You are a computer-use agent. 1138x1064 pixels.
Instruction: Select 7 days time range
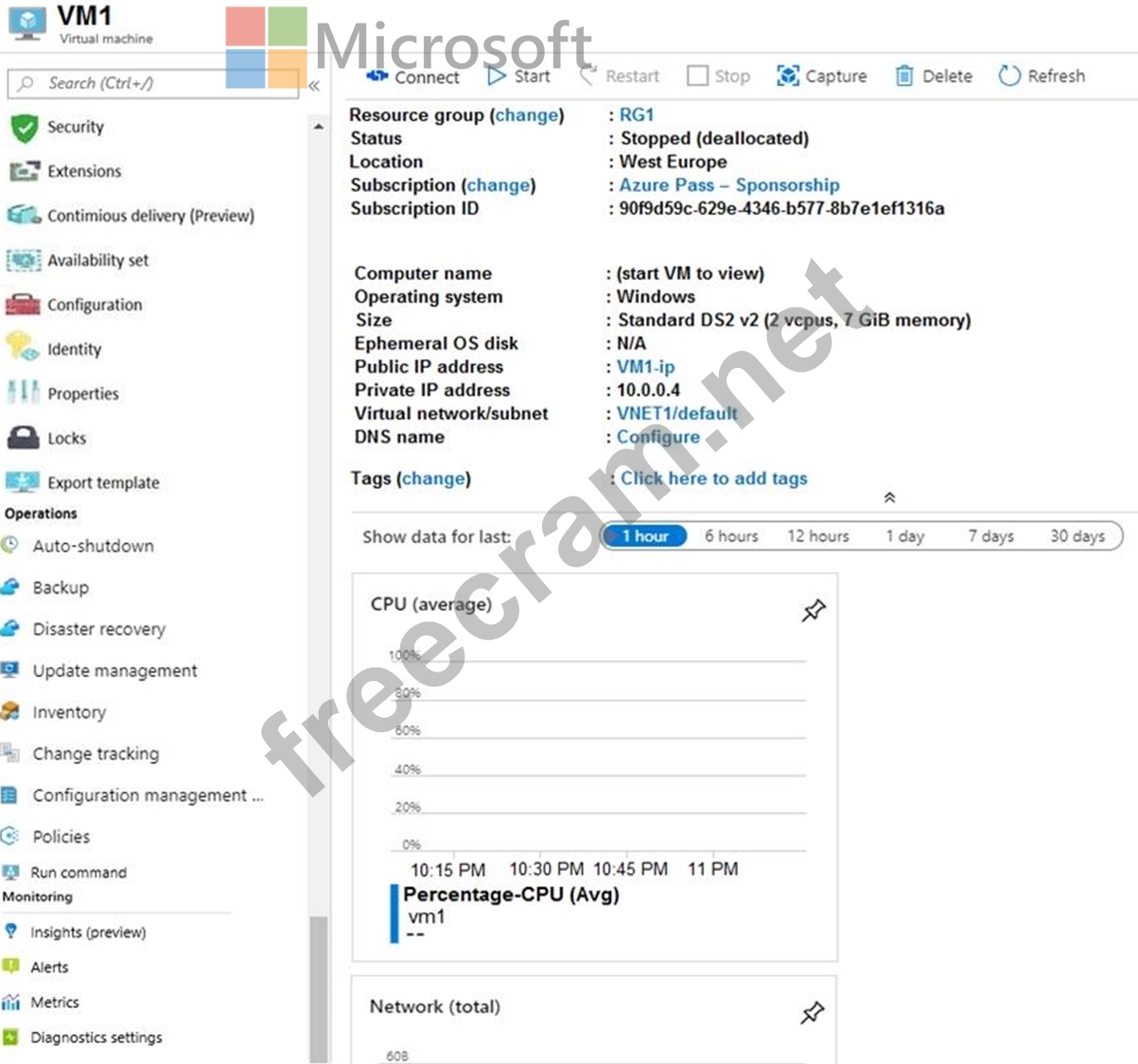click(991, 536)
